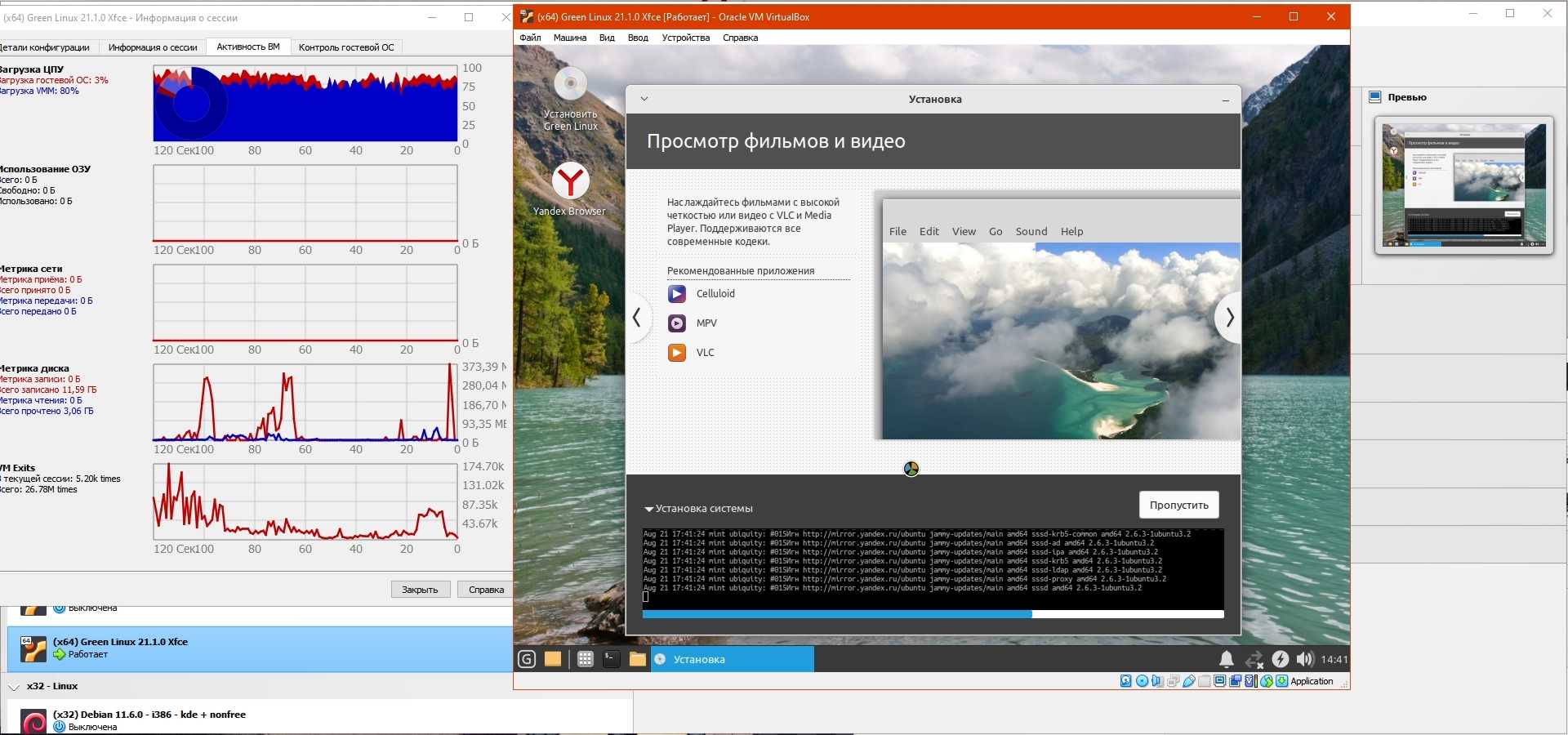The width and height of the screenshot is (1568, 735).
Task: Click the show desktop panel icon
Action: (553, 659)
